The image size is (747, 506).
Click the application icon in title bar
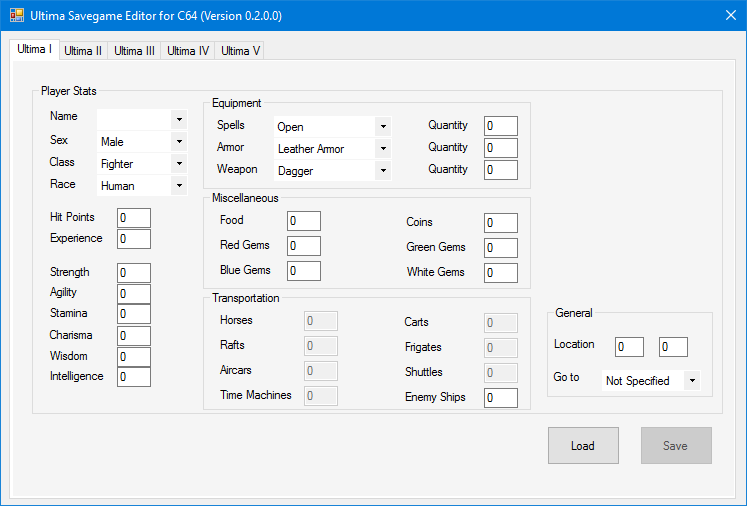[x=17, y=15]
